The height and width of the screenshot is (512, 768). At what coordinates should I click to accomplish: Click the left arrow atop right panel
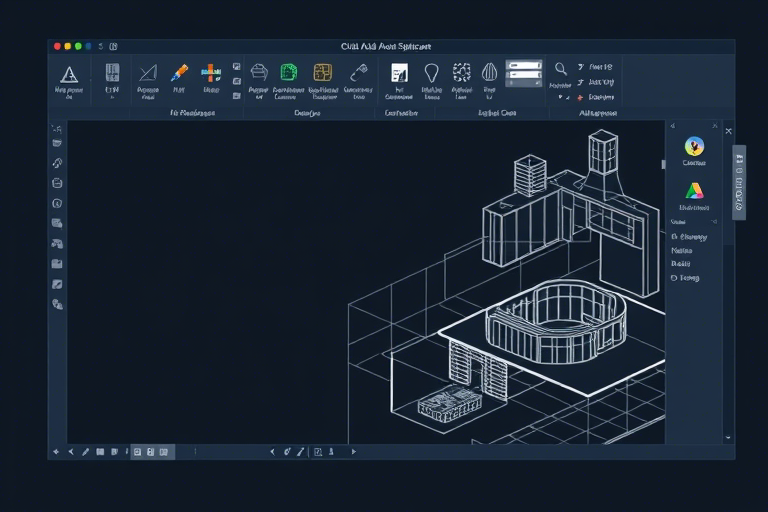tap(673, 126)
